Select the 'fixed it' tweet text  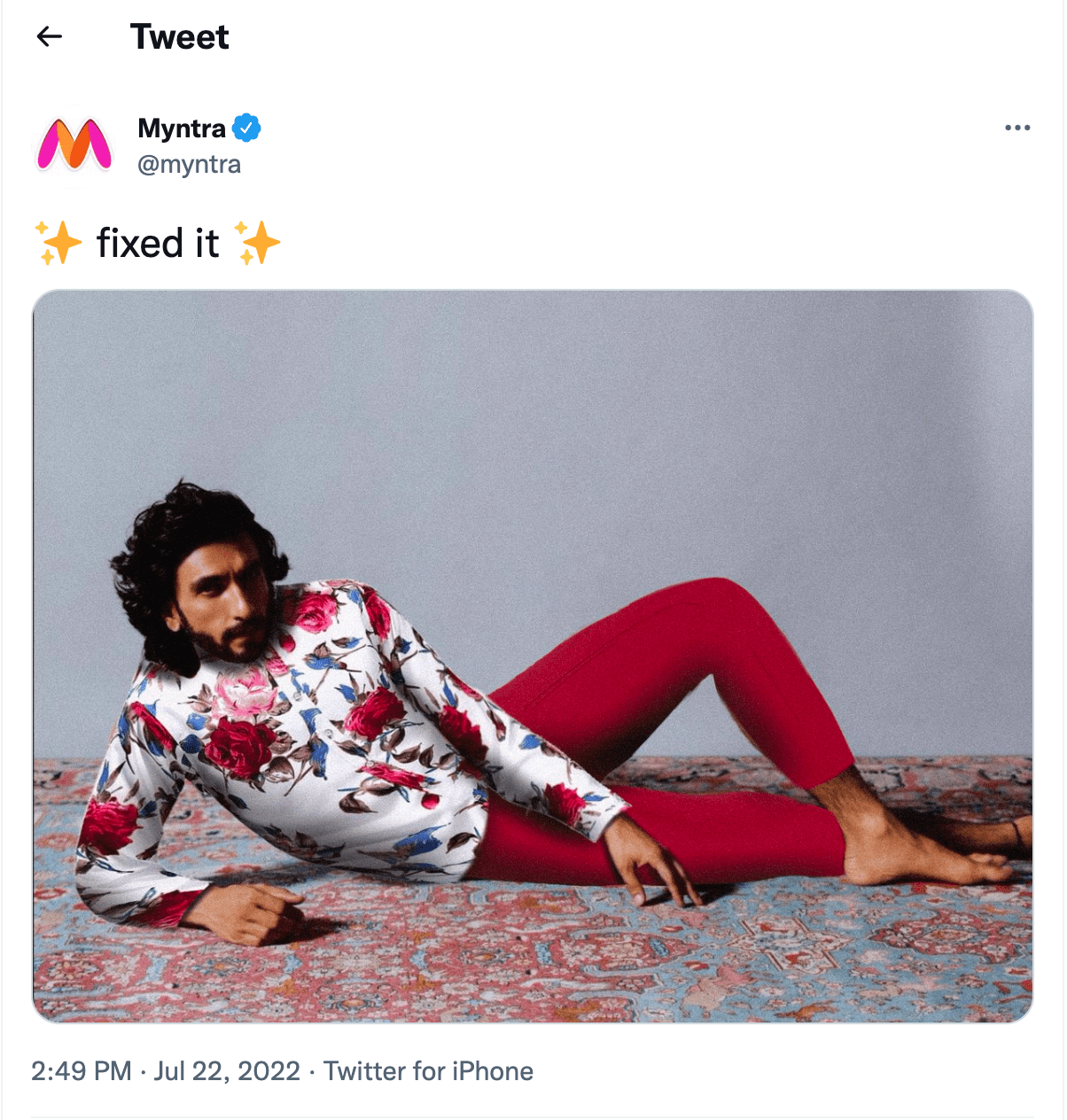[158, 243]
